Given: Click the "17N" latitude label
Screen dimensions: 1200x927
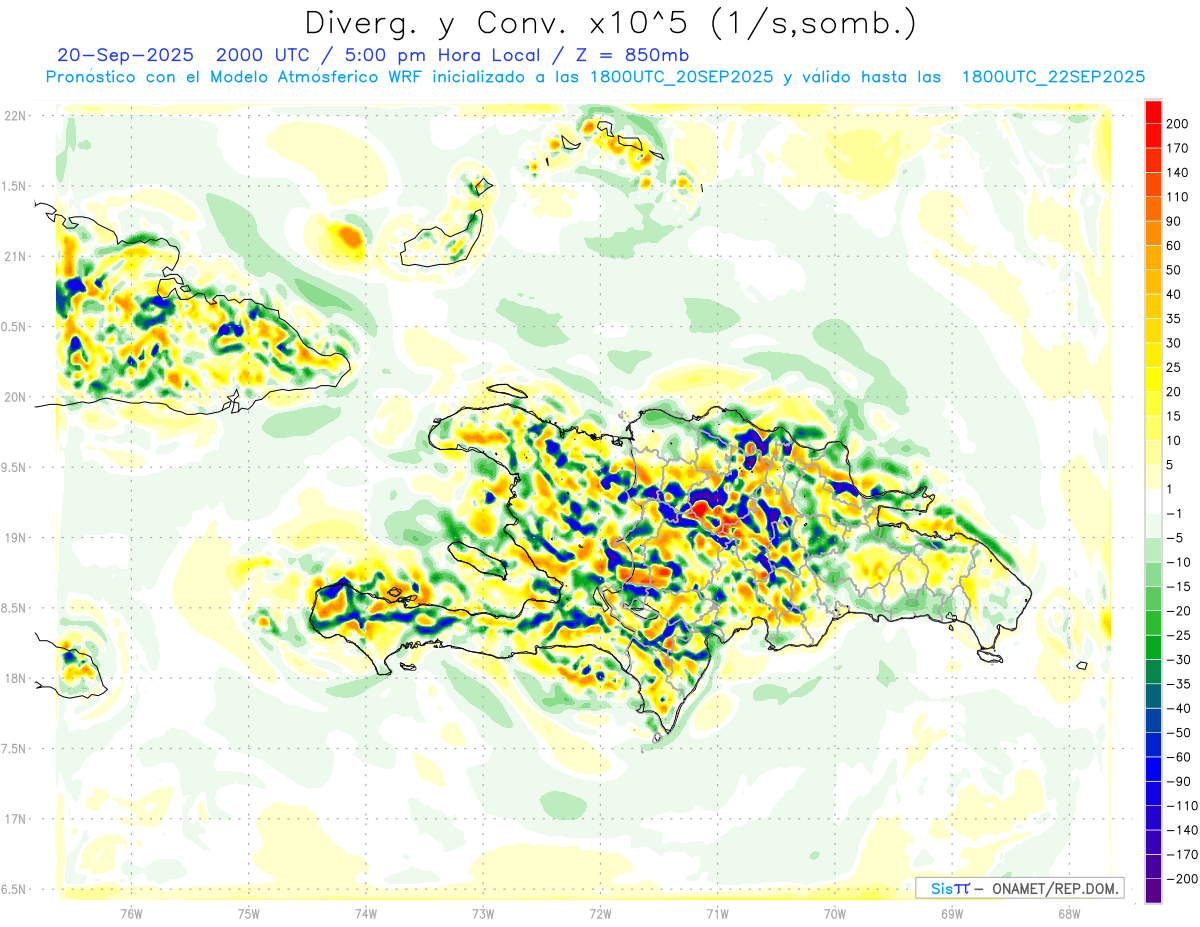Looking at the screenshot, I should click(15, 819).
